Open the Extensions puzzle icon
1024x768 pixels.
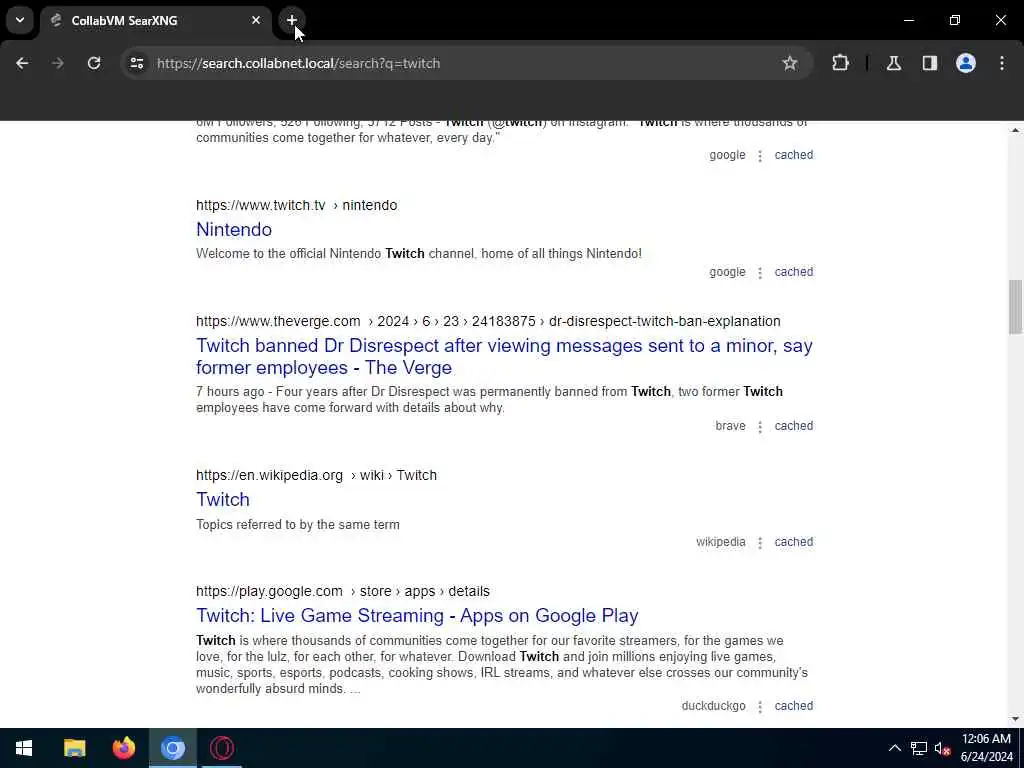point(840,63)
